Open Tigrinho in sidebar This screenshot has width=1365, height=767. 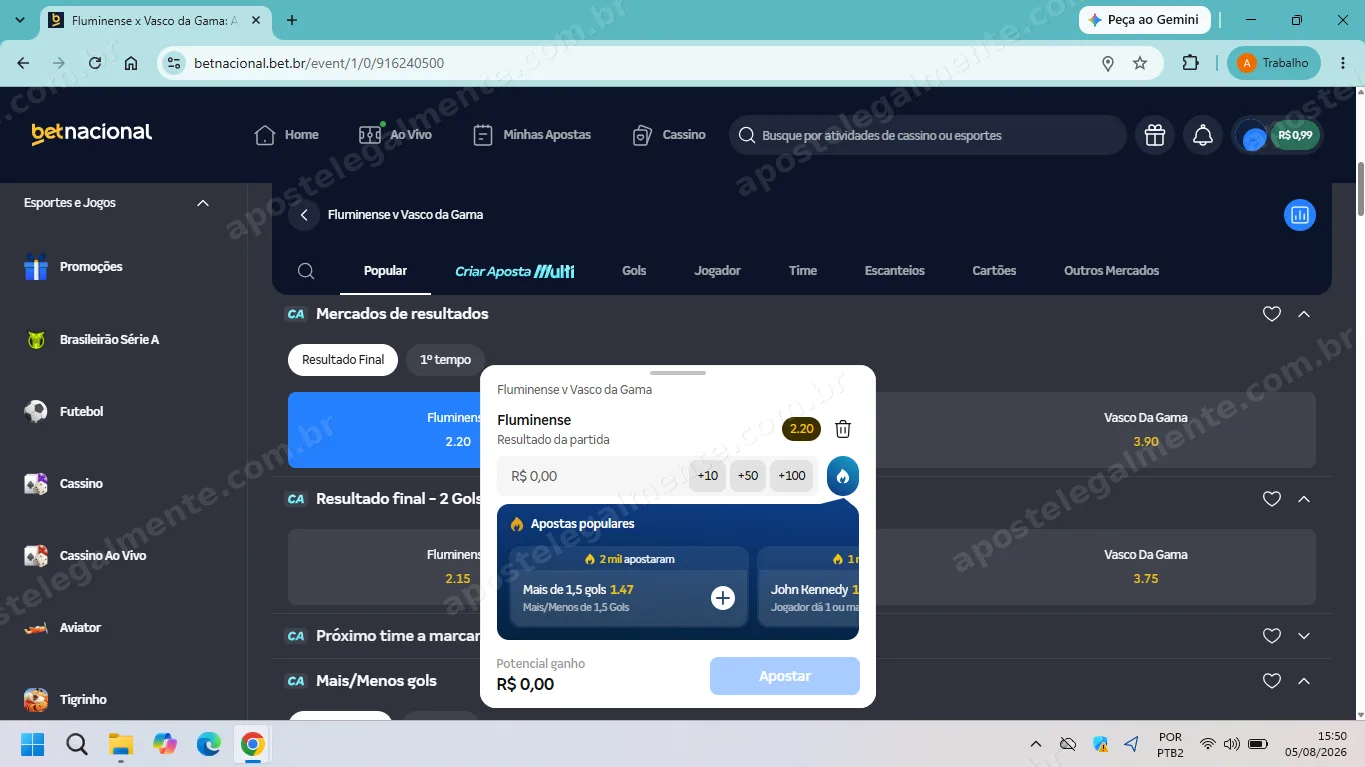(65, 700)
